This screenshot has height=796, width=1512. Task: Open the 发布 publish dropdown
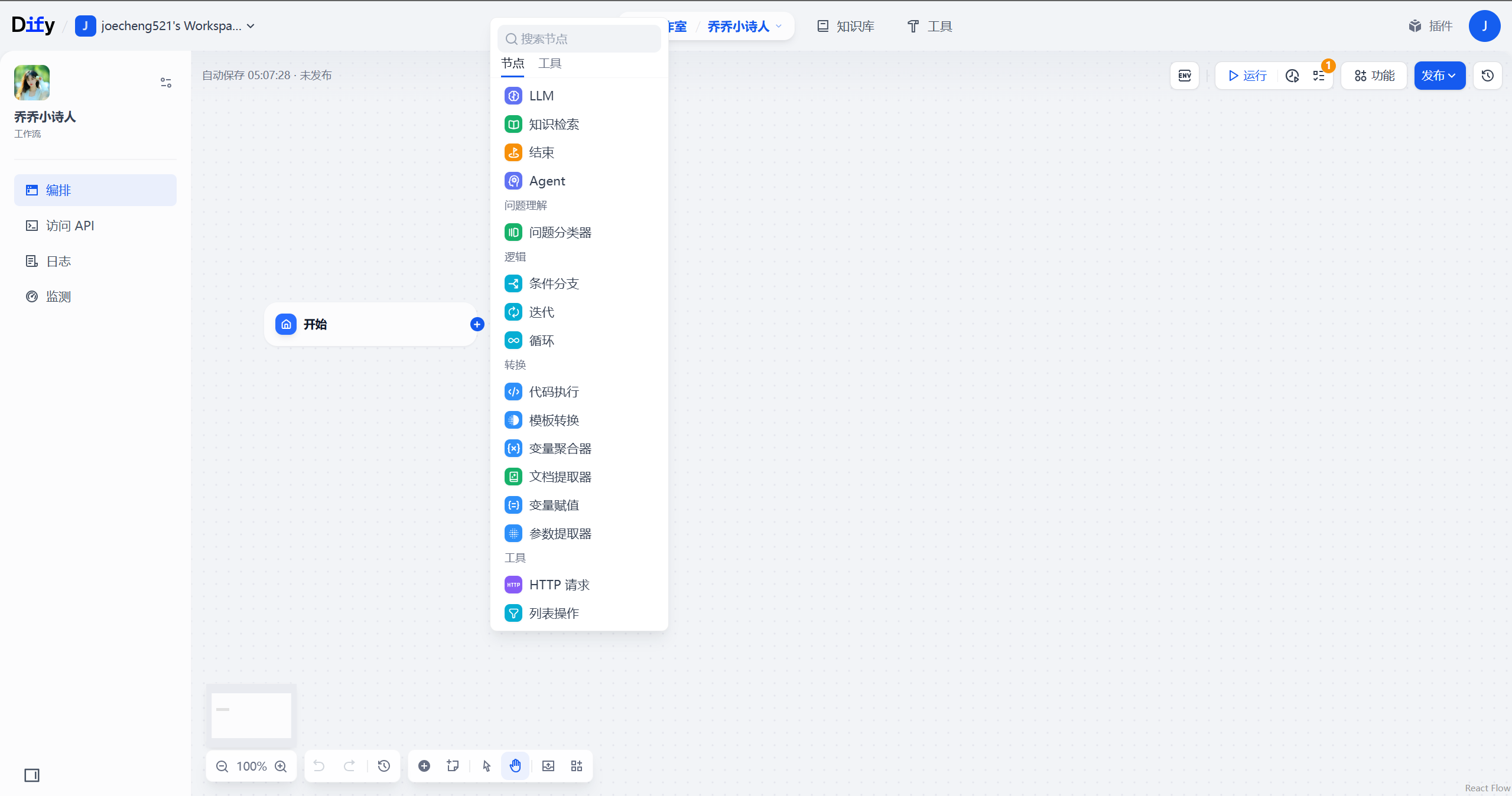(x=1439, y=76)
